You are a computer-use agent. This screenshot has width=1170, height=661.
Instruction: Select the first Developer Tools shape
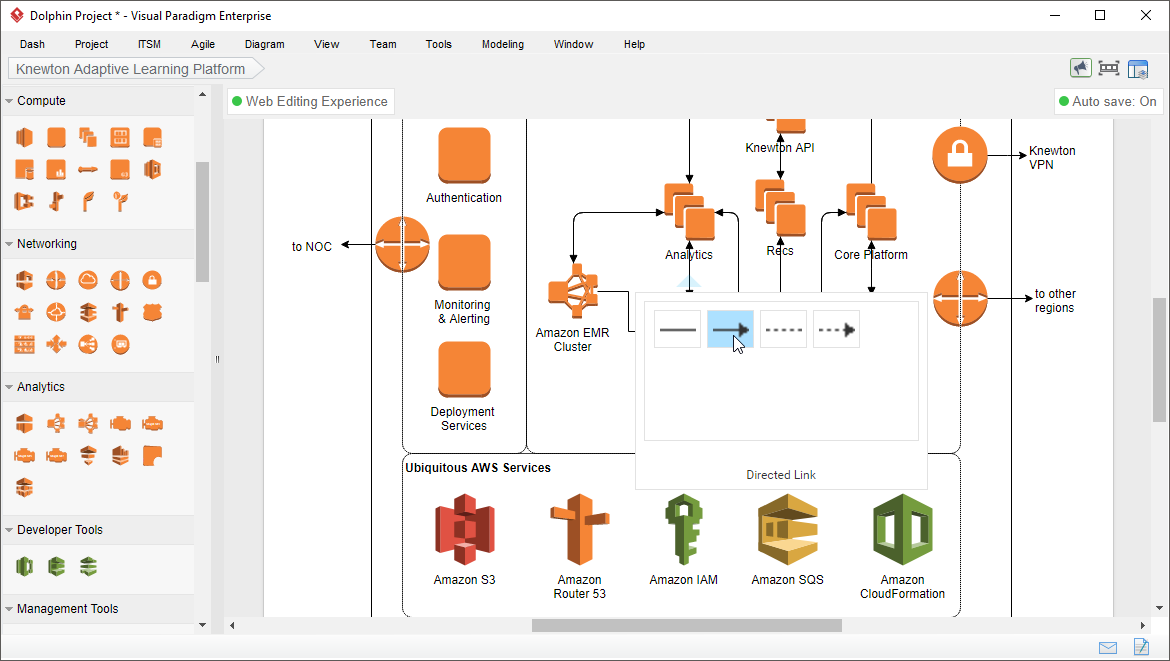click(x=24, y=566)
